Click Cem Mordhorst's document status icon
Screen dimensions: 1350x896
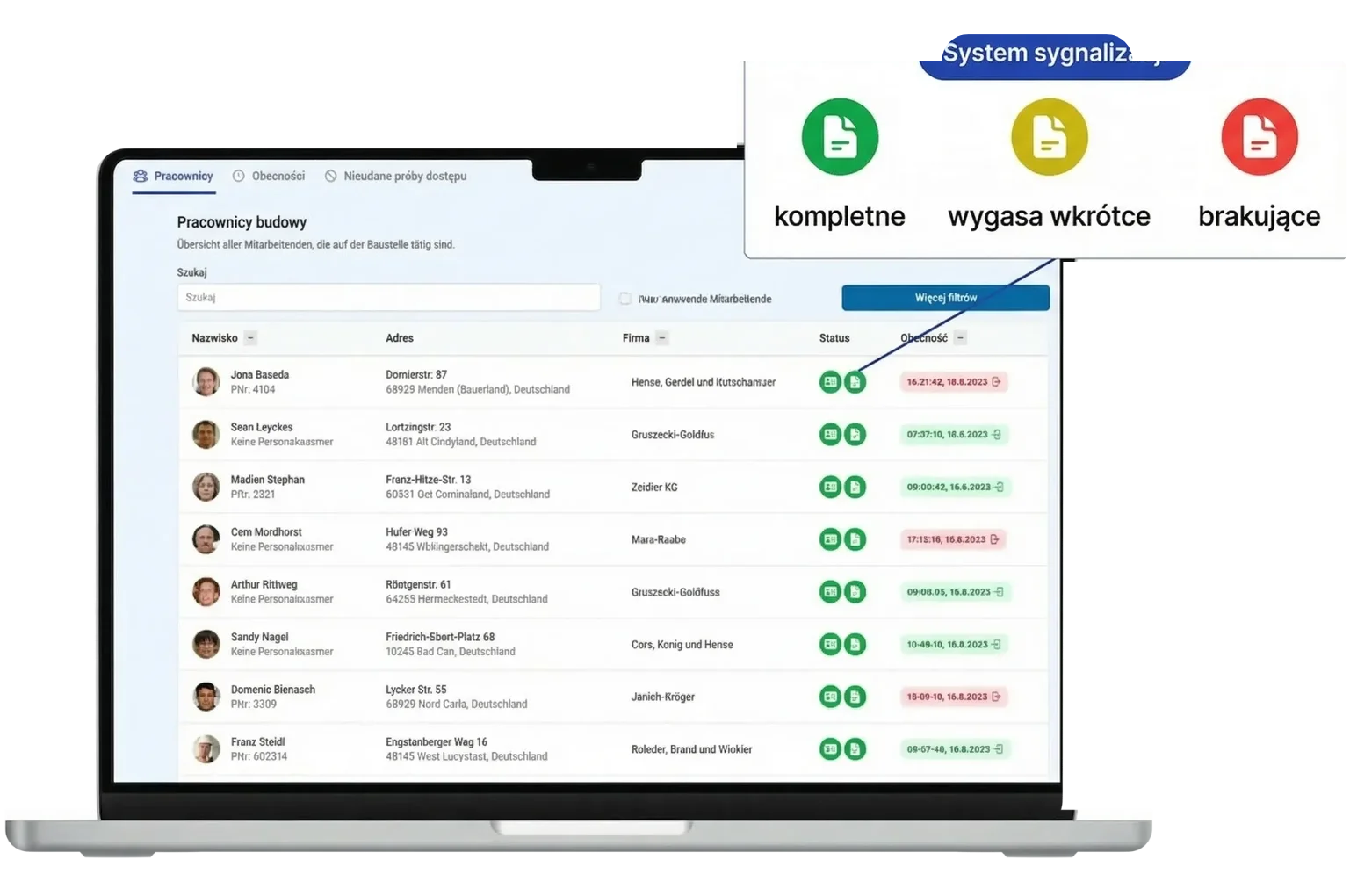pos(855,539)
